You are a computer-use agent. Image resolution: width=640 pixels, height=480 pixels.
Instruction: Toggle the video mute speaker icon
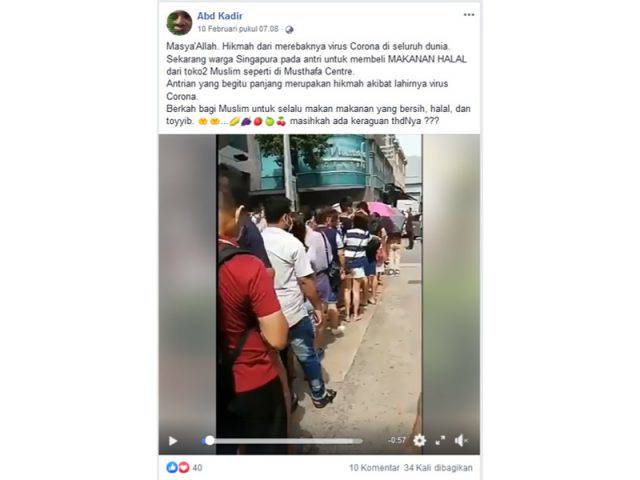461,440
